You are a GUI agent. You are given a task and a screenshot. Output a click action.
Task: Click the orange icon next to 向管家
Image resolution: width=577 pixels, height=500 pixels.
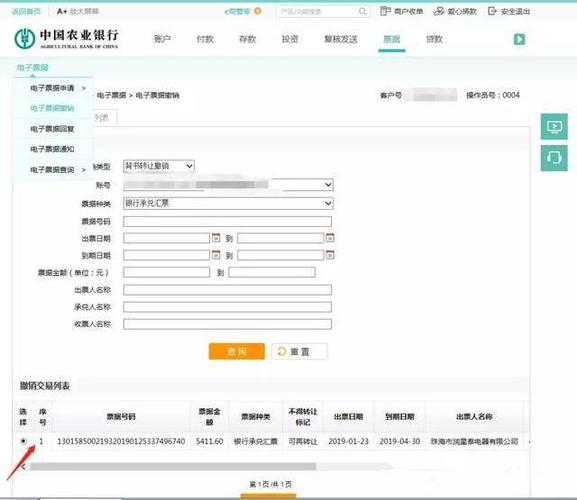coord(258,11)
